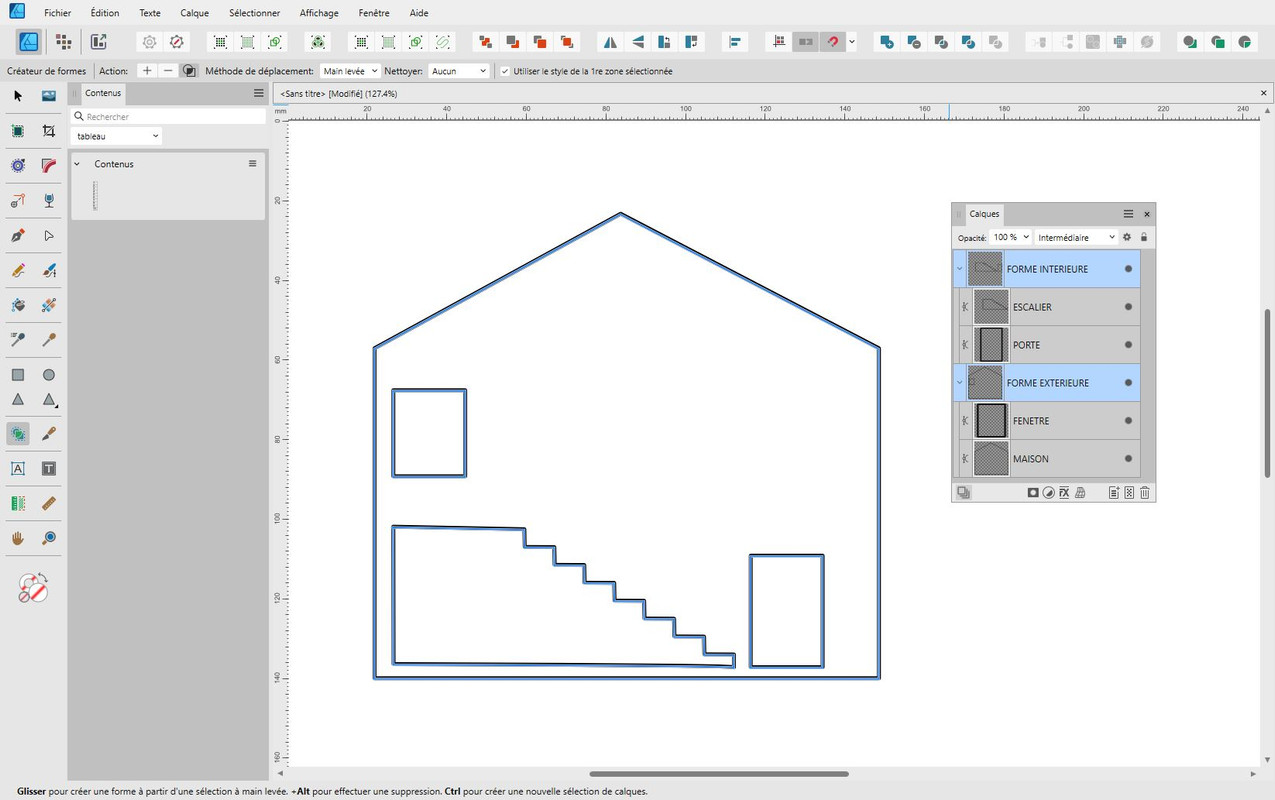Toggle visibility dot of FORME INTERIEURE layer

[1128, 269]
